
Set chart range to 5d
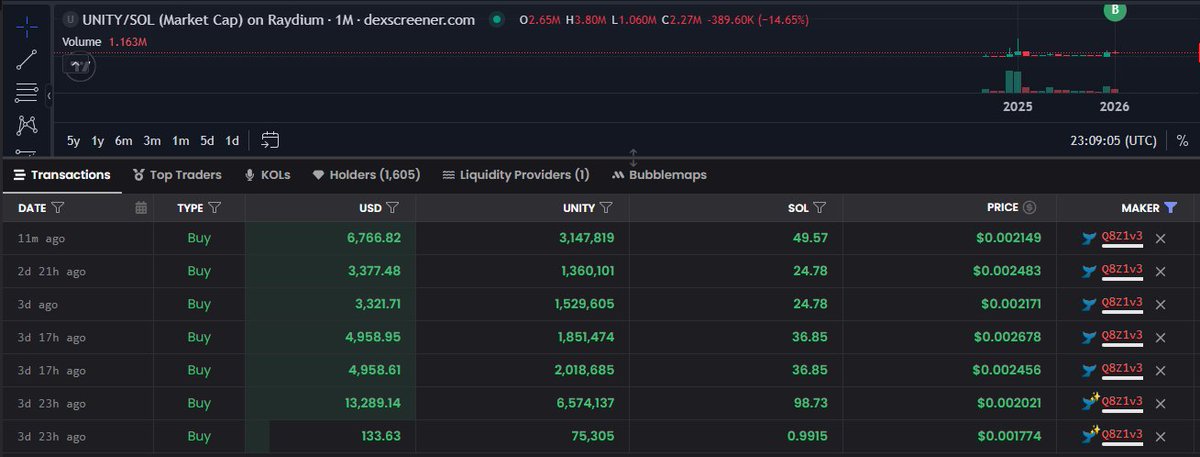point(207,141)
